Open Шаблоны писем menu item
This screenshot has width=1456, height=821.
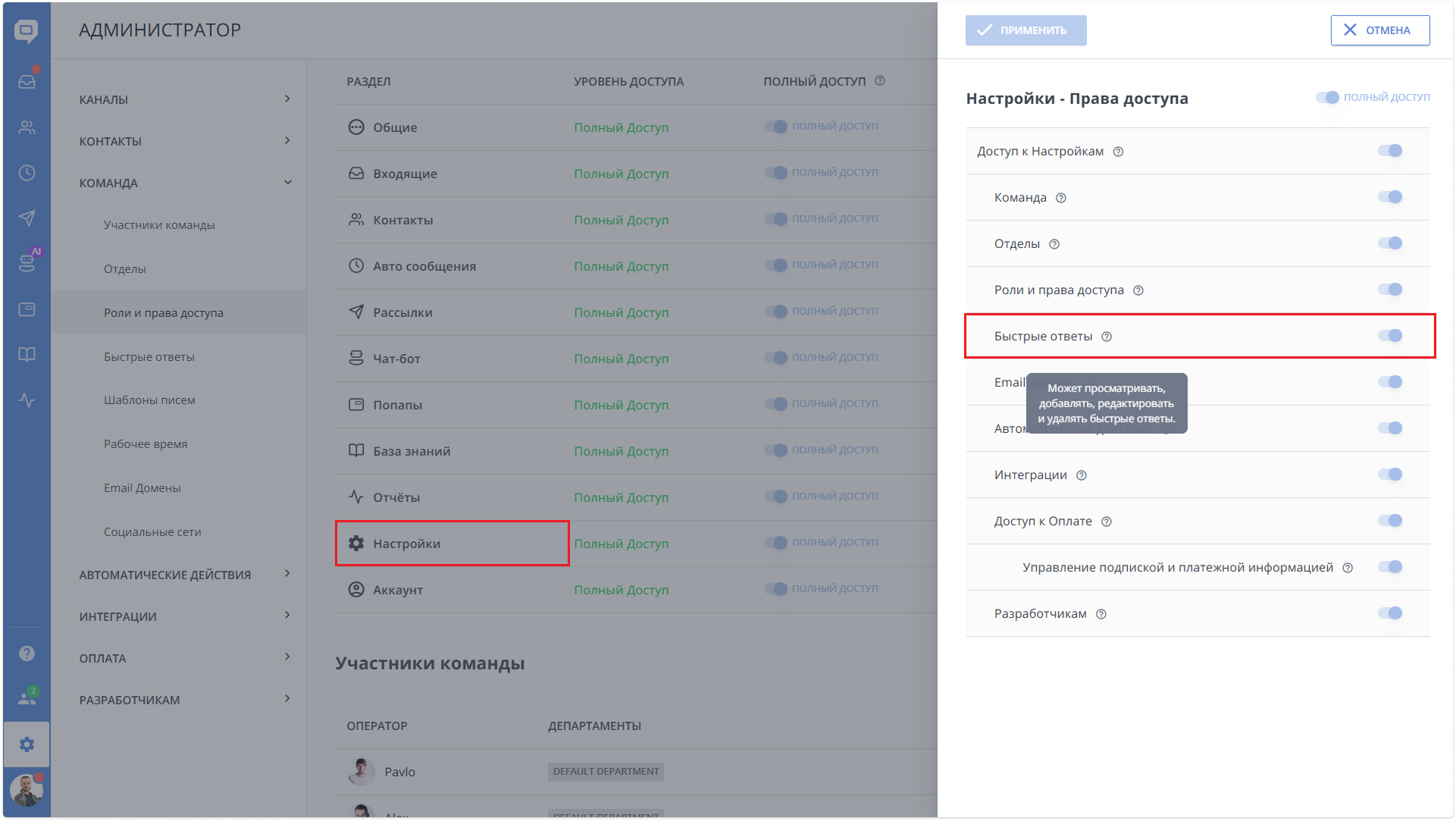[149, 400]
